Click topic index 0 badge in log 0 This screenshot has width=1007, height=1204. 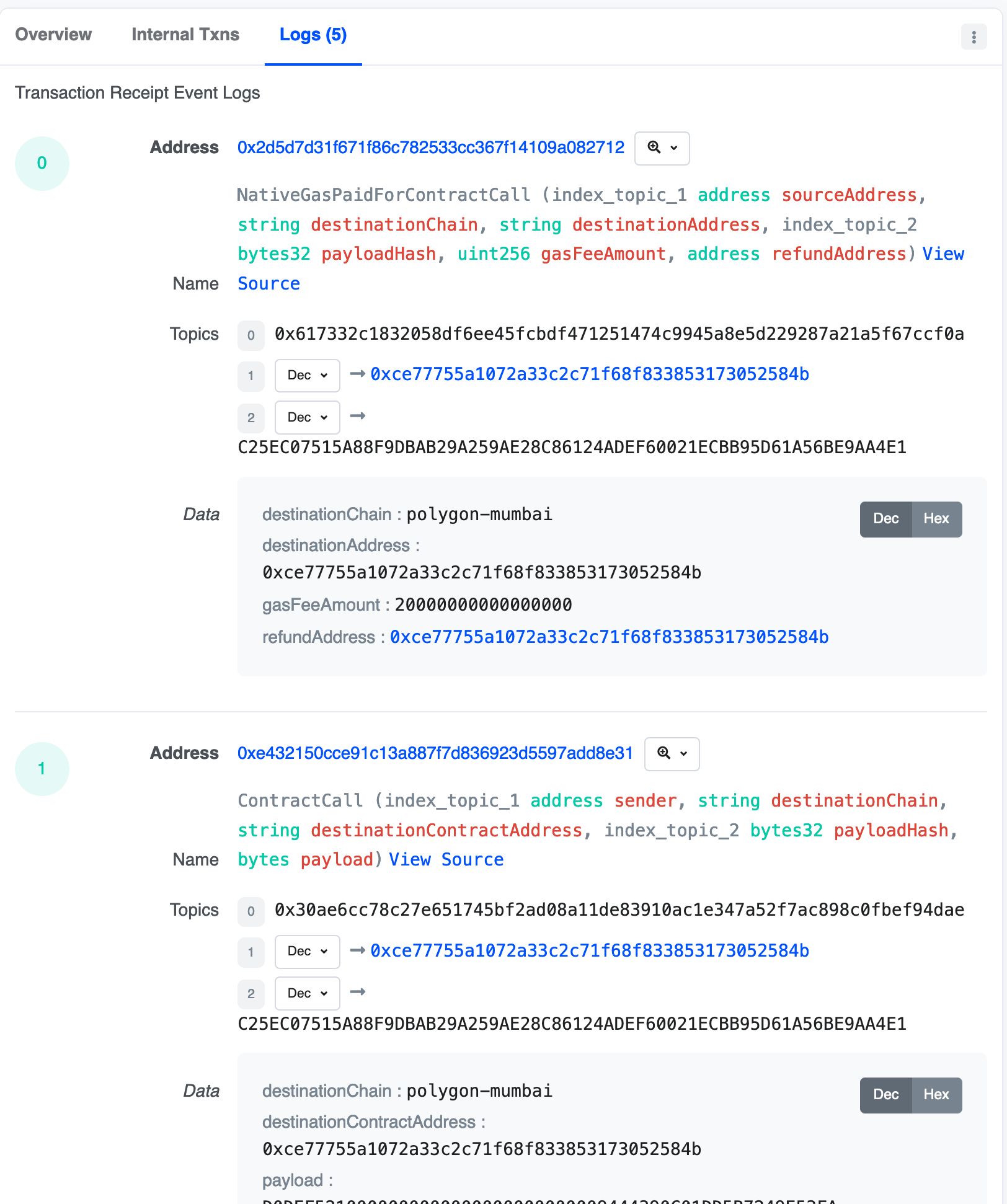(251, 335)
